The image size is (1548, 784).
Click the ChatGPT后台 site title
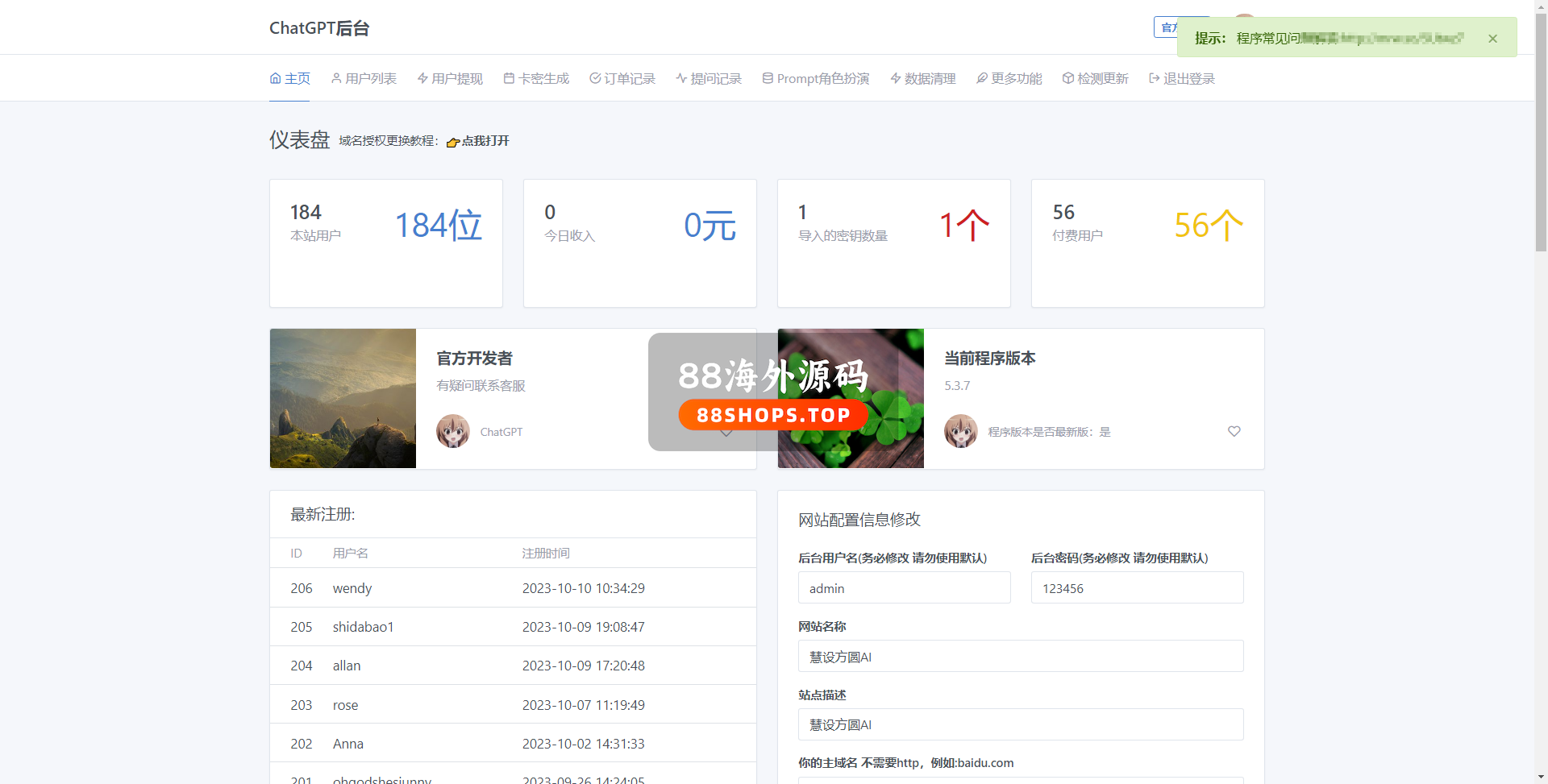tap(319, 28)
